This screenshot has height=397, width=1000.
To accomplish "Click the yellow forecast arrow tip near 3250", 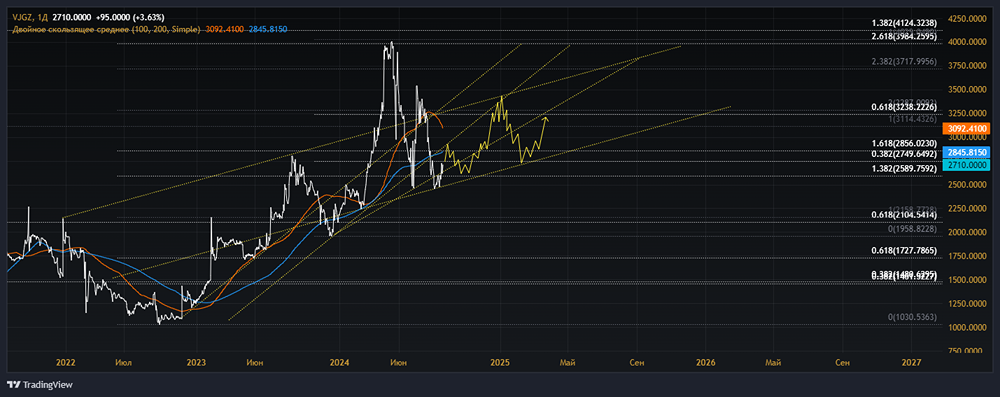I will pyautogui.click(x=545, y=118).
